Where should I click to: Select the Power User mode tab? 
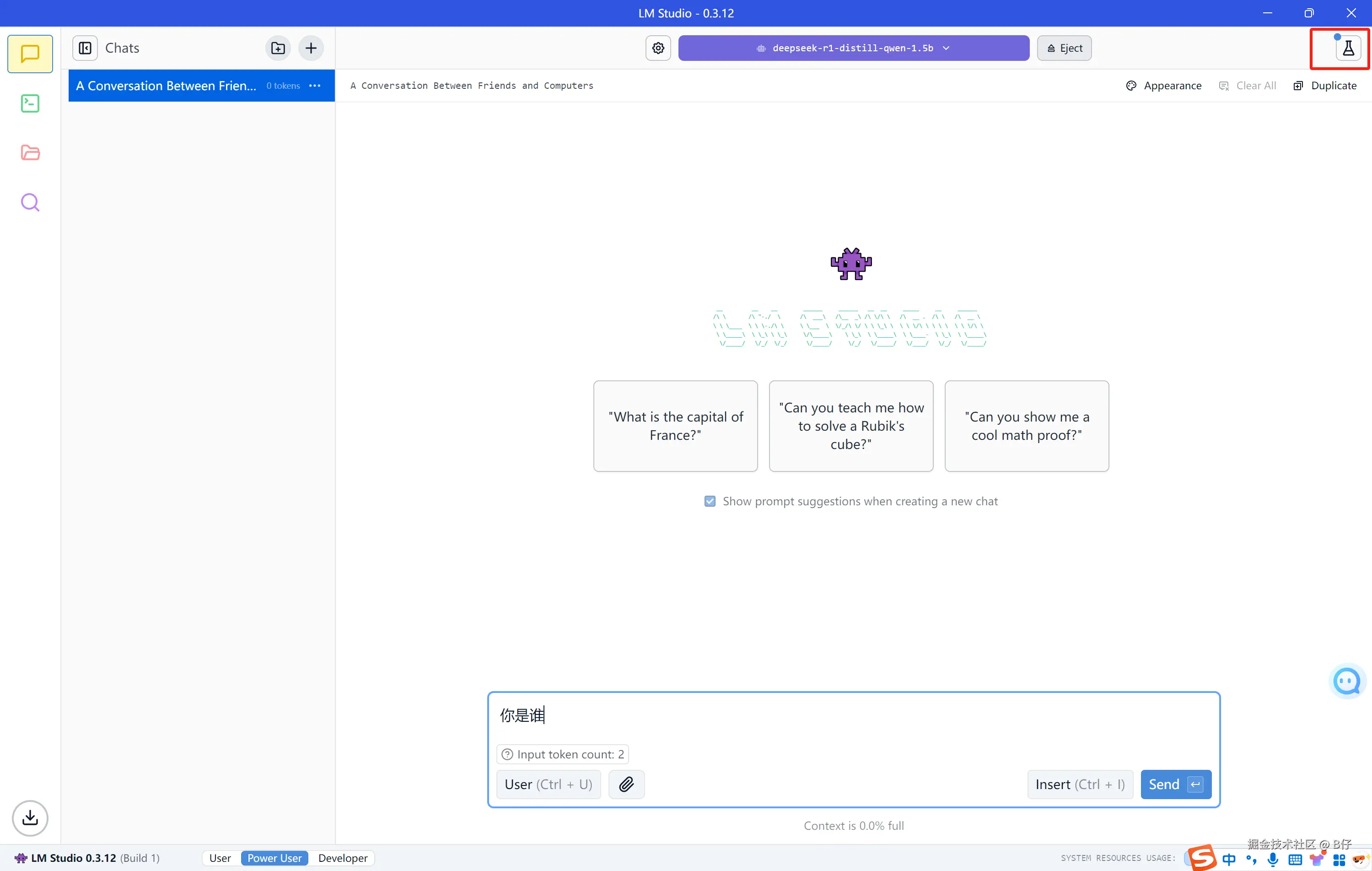274,858
